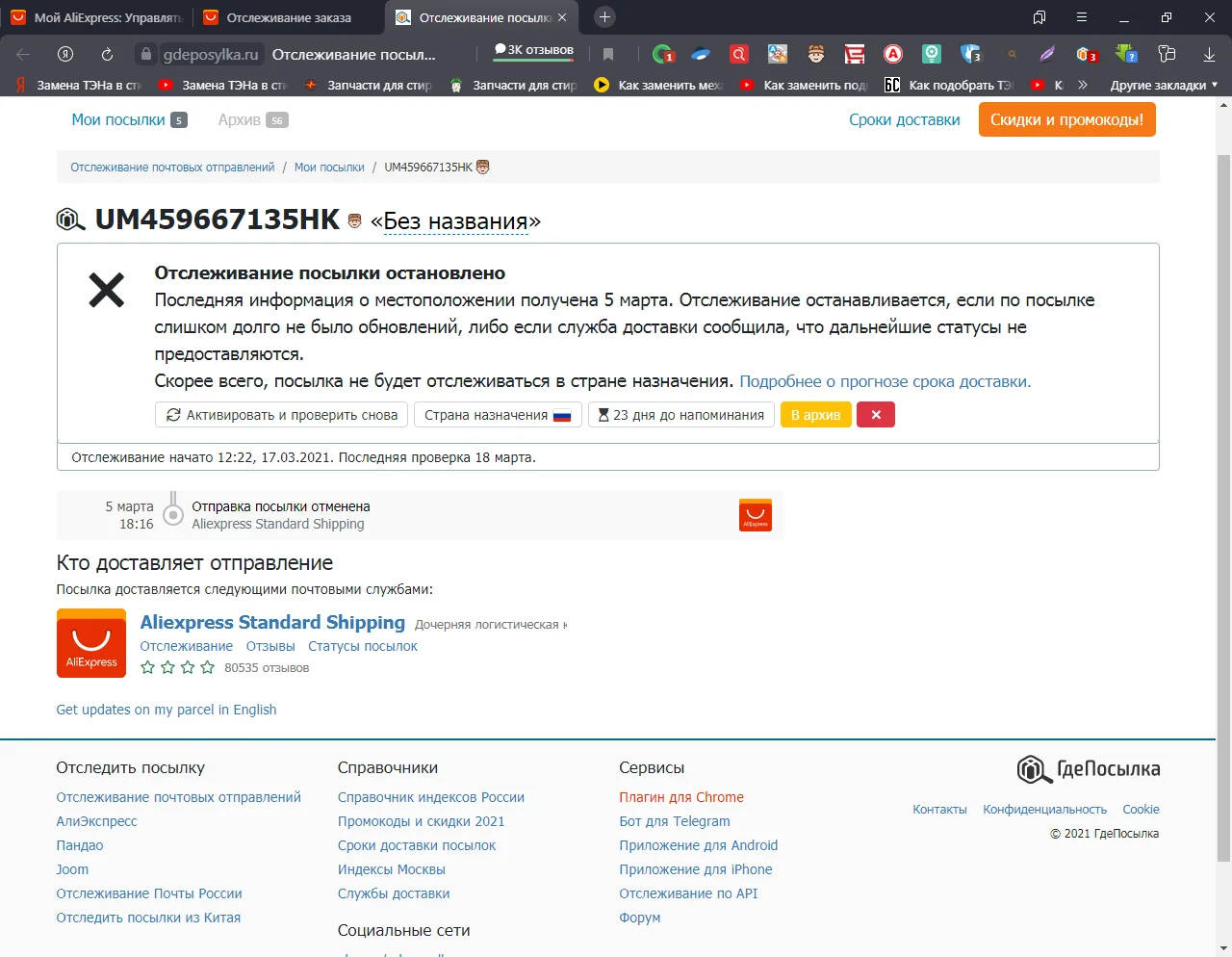
Task: Bookmark this page with the flag icon
Action: tap(608, 55)
